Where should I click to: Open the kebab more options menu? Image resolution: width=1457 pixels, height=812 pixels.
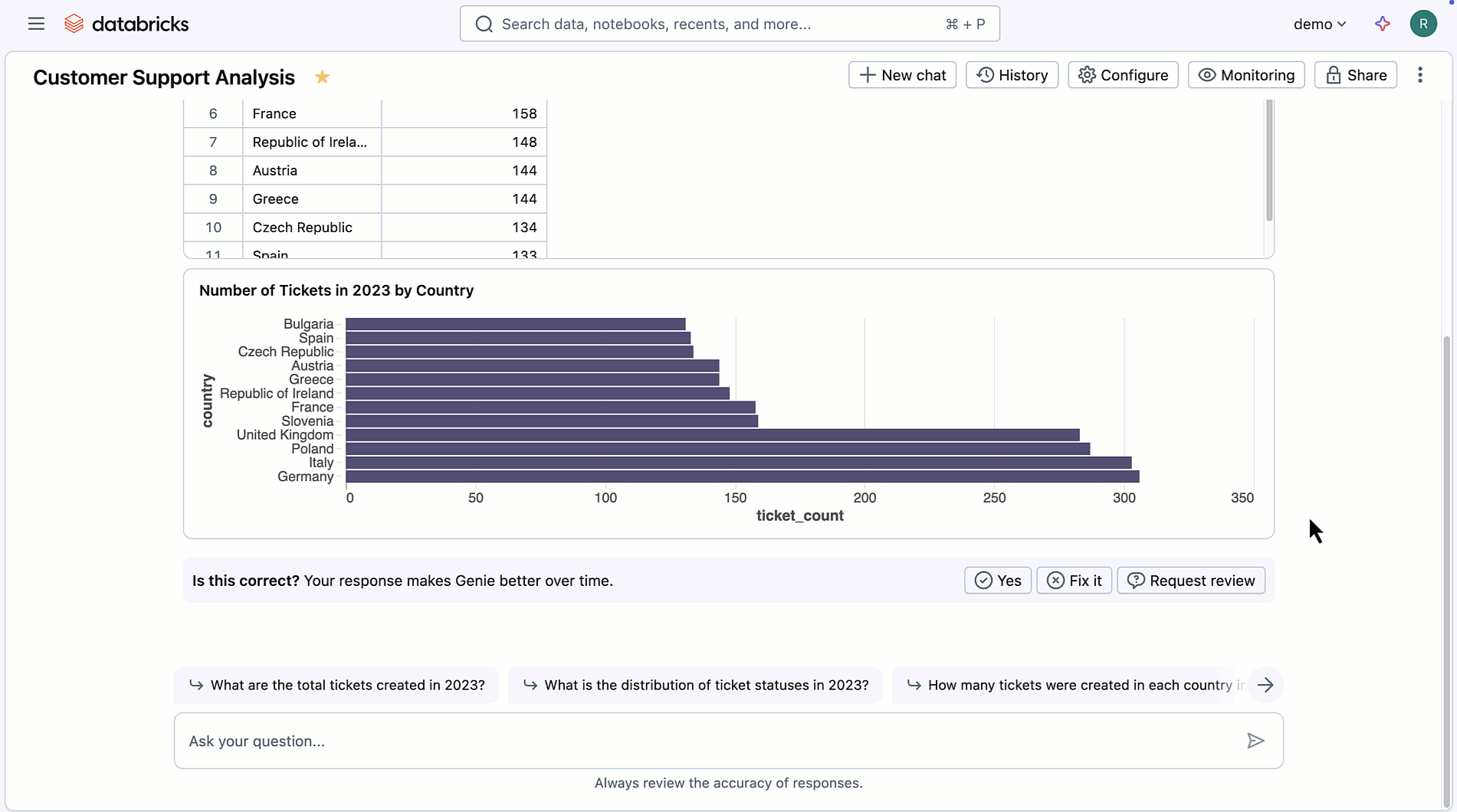[x=1419, y=75]
